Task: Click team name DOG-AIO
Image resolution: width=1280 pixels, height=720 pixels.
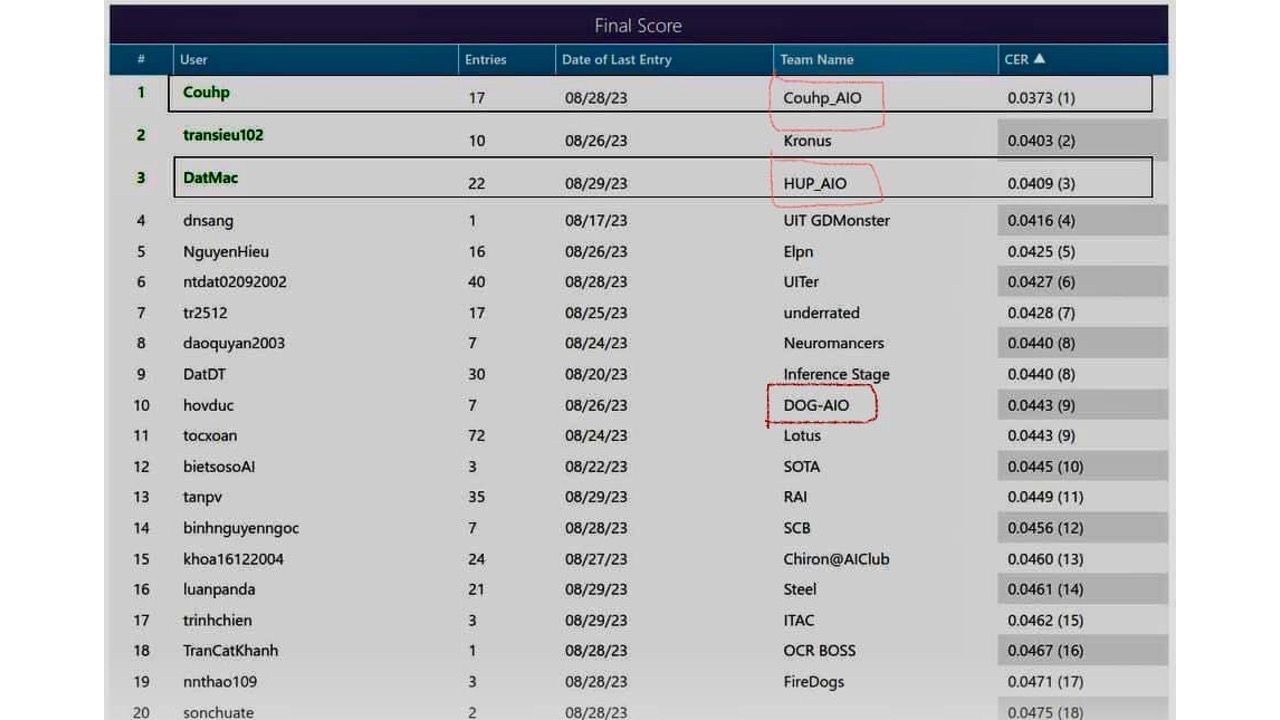Action: (816, 405)
